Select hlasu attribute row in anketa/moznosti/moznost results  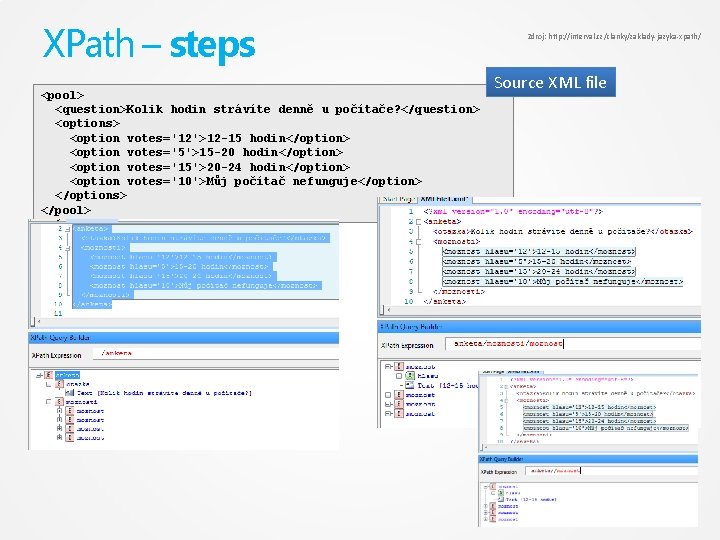(428, 376)
